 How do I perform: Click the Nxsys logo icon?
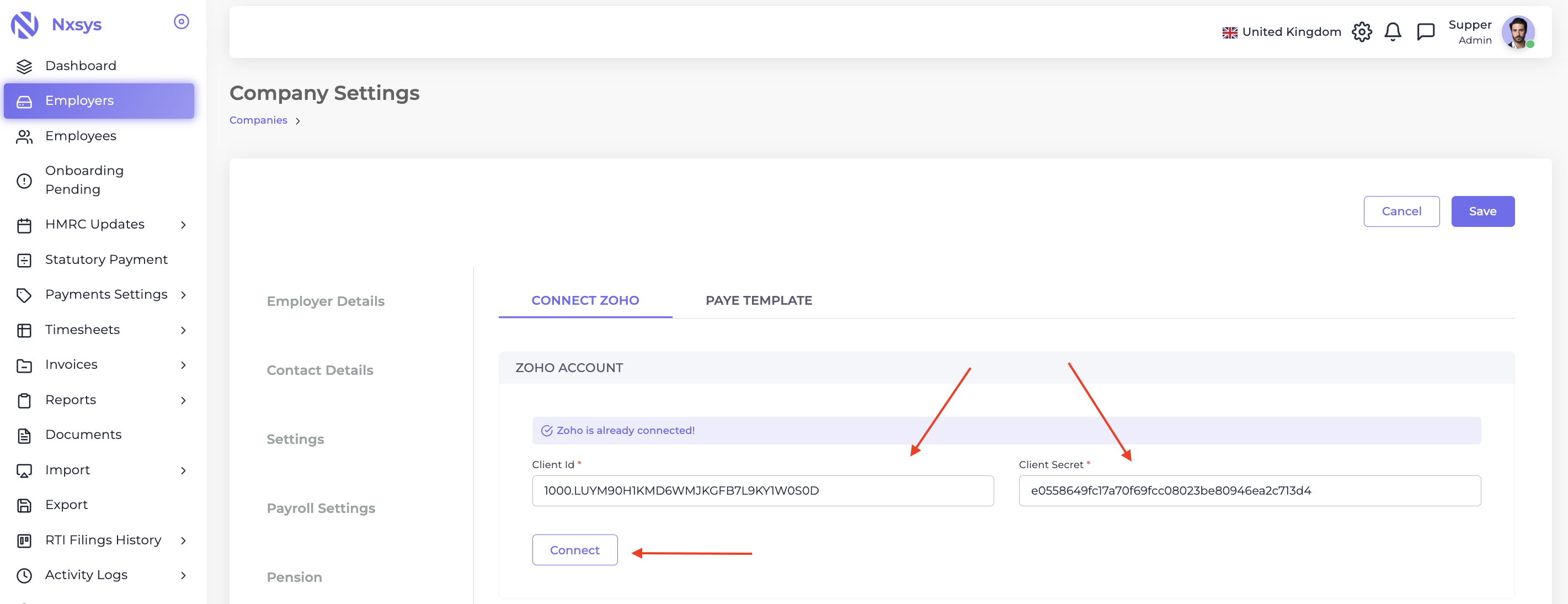[25, 25]
